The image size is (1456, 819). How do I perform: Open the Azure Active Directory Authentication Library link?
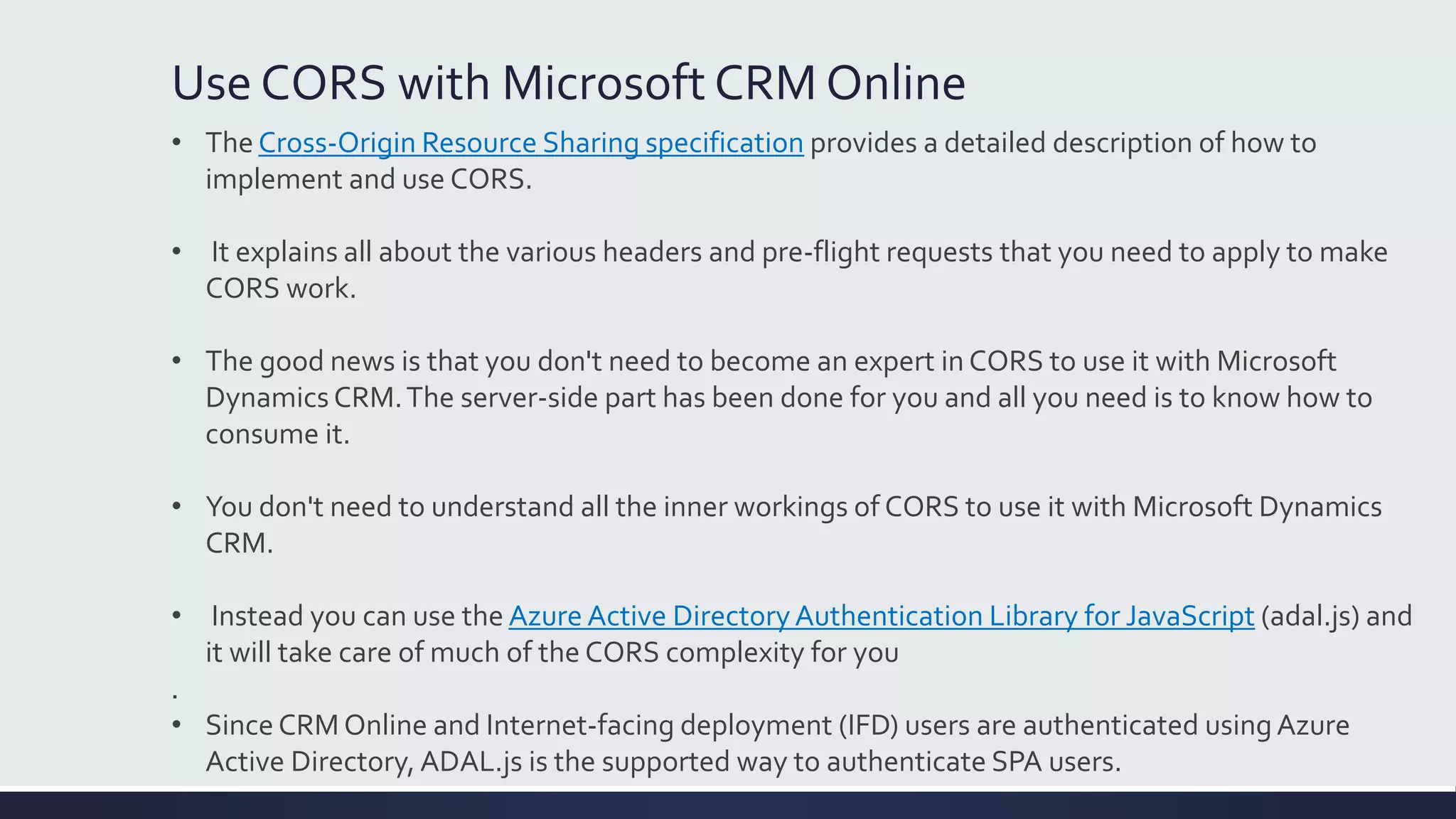882,616
